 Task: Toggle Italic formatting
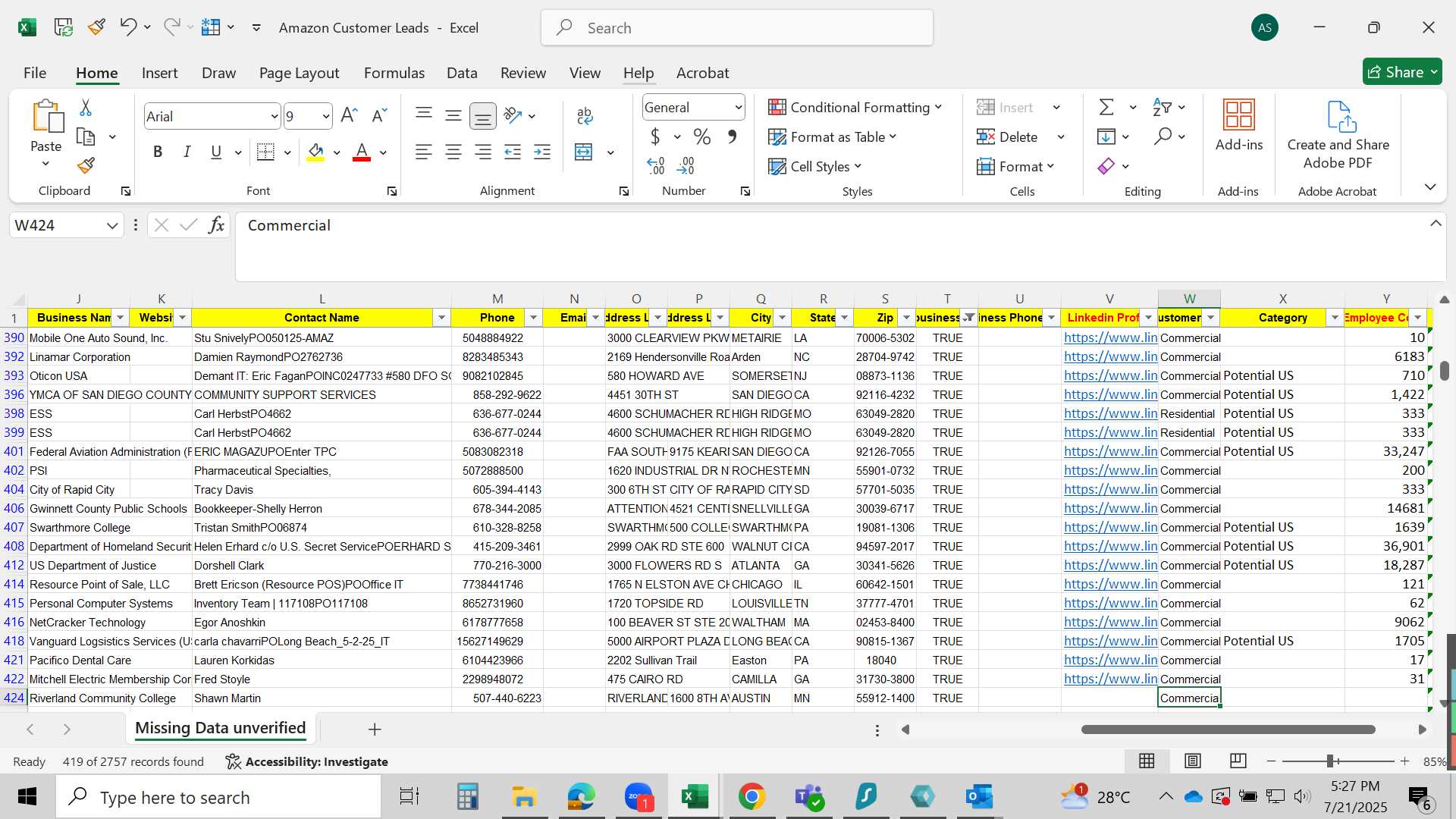[x=187, y=152]
